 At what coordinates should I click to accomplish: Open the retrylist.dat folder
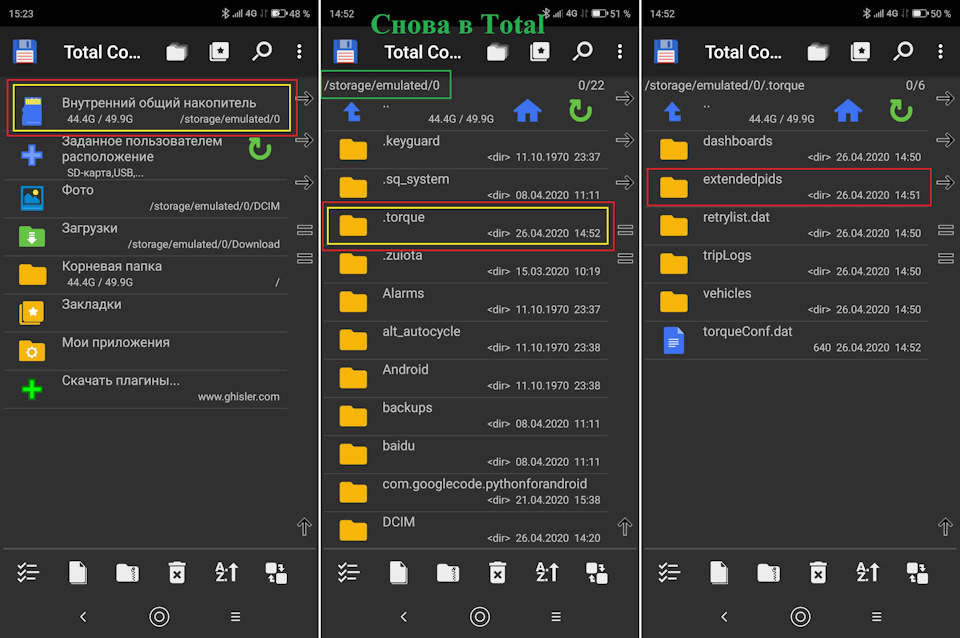pos(787,225)
